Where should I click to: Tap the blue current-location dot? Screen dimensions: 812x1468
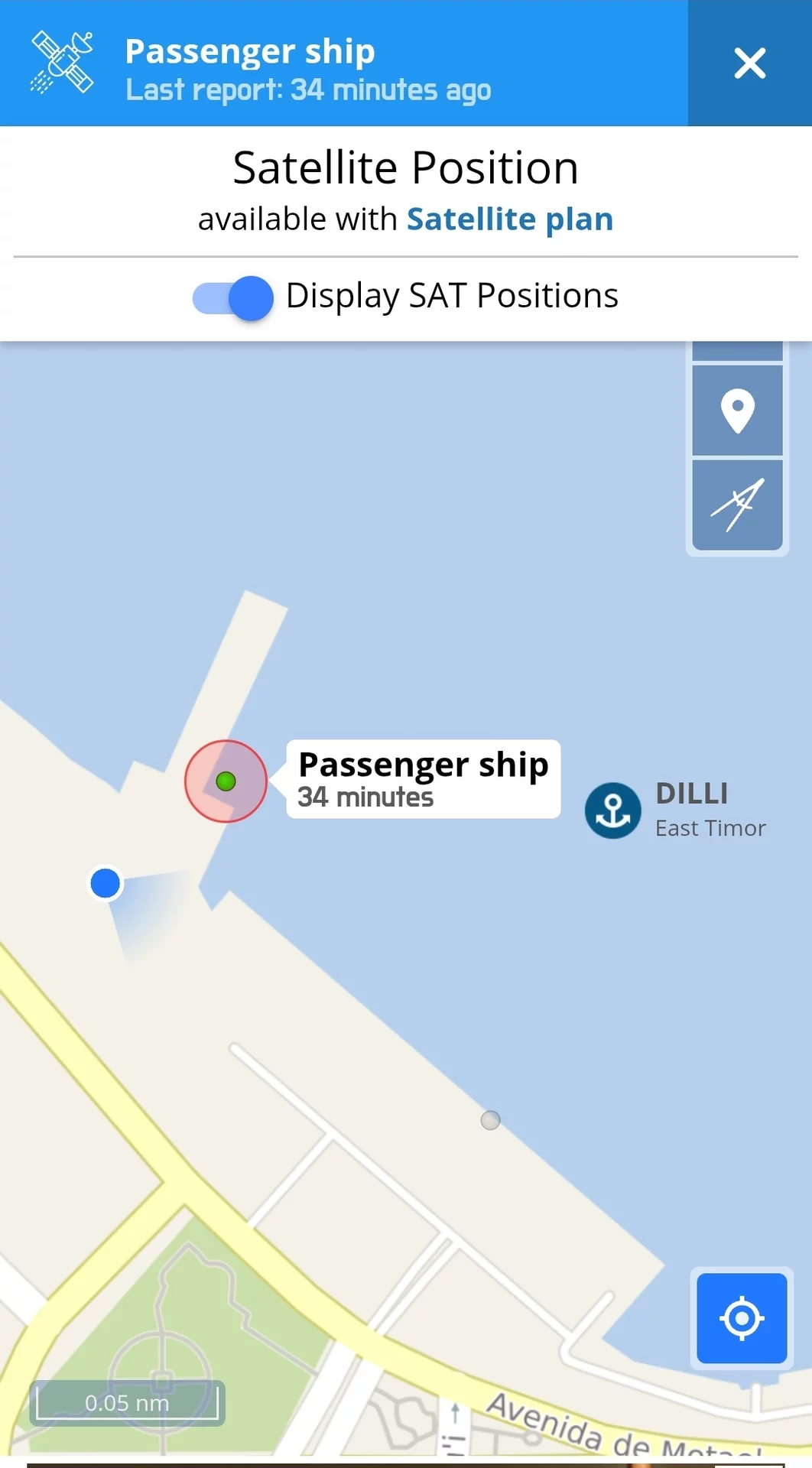[106, 883]
